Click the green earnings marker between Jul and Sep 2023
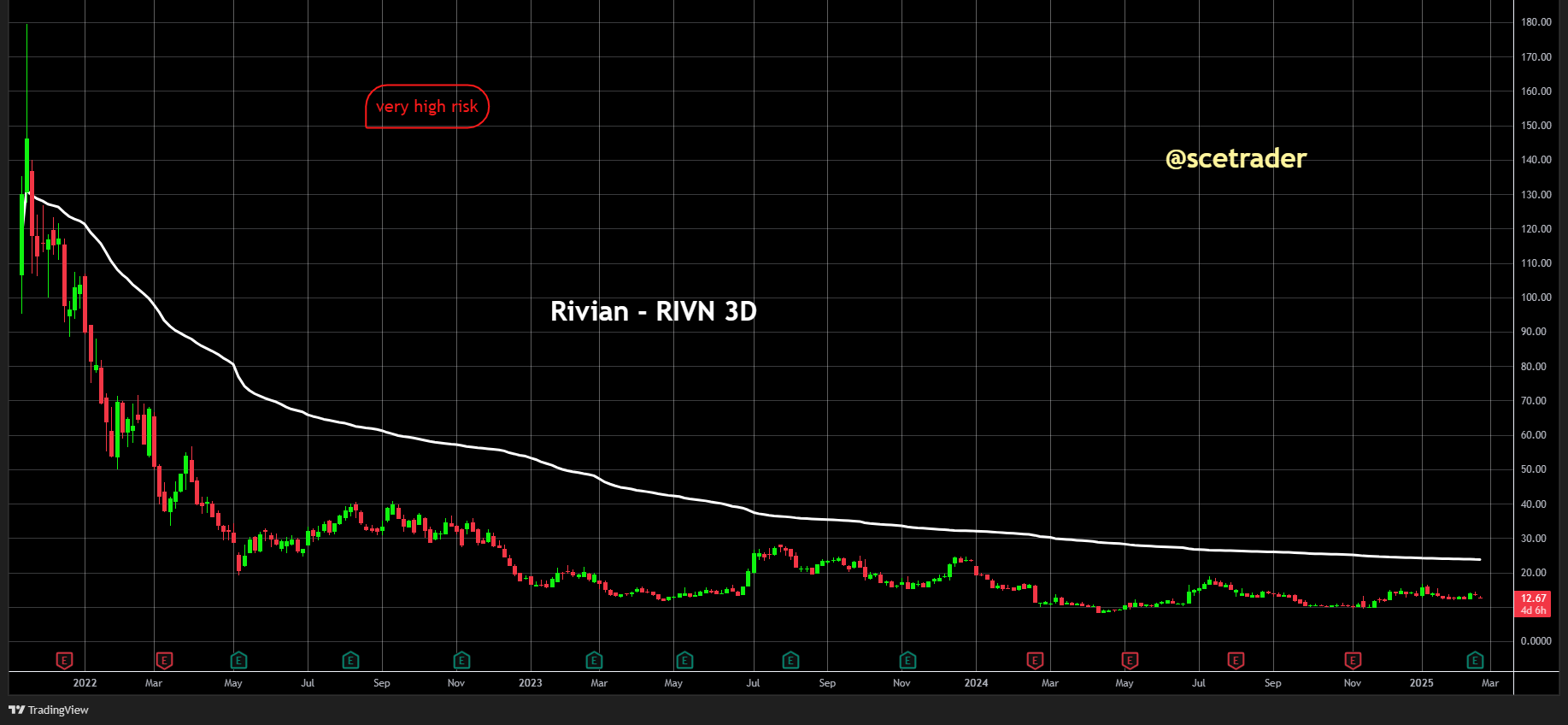 tap(790, 660)
